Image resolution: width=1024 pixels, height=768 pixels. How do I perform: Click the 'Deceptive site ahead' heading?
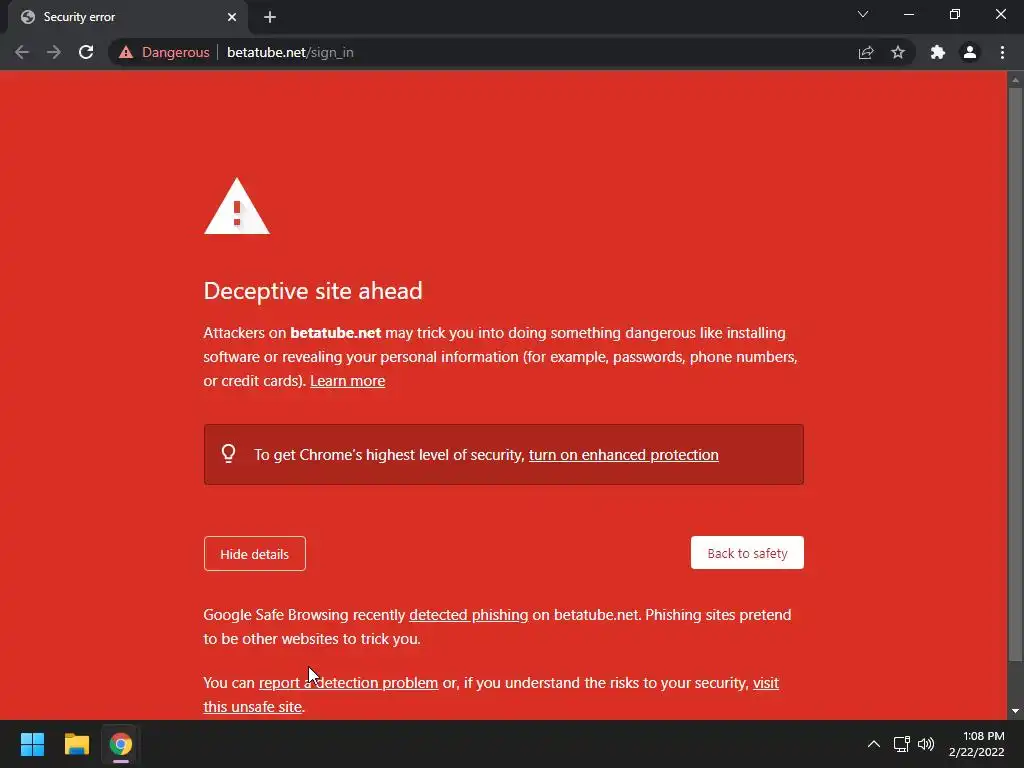tap(313, 291)
